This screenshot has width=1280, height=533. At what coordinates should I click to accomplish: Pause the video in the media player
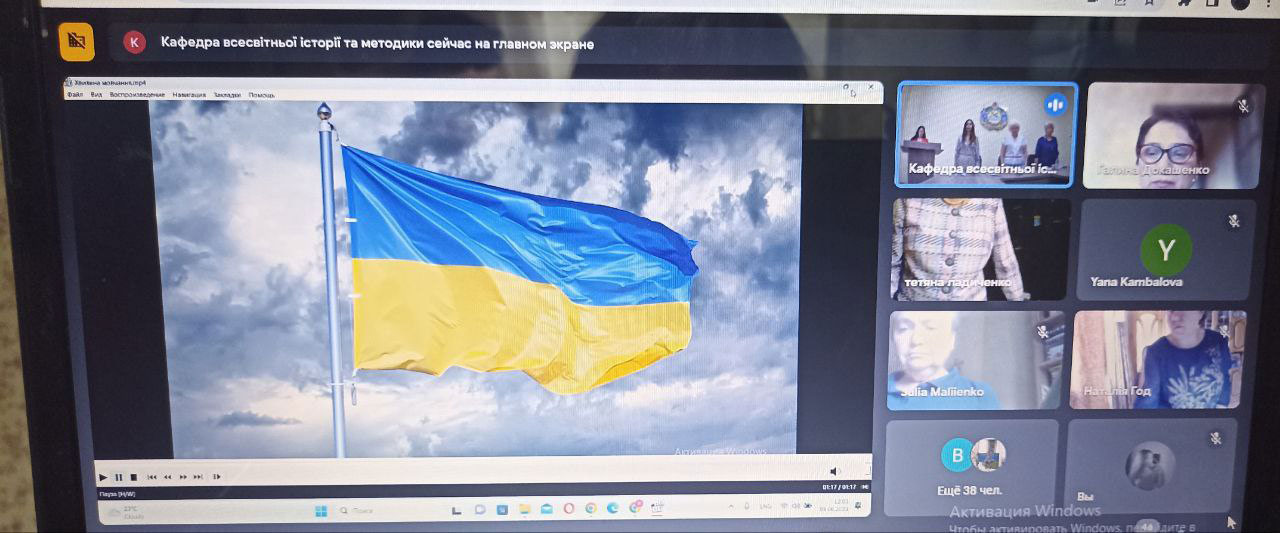point(118,477)
